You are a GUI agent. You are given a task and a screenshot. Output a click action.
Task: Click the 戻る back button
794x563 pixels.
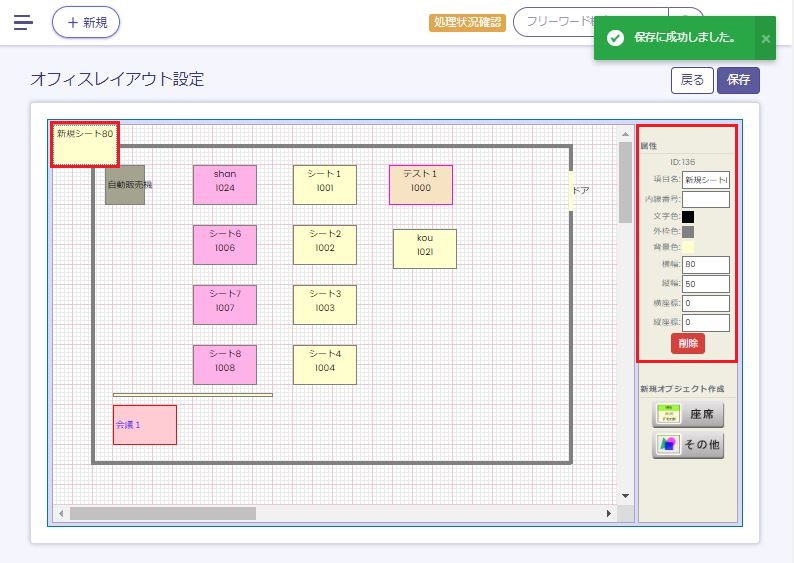pyautogui.click(x=692, y=81)
